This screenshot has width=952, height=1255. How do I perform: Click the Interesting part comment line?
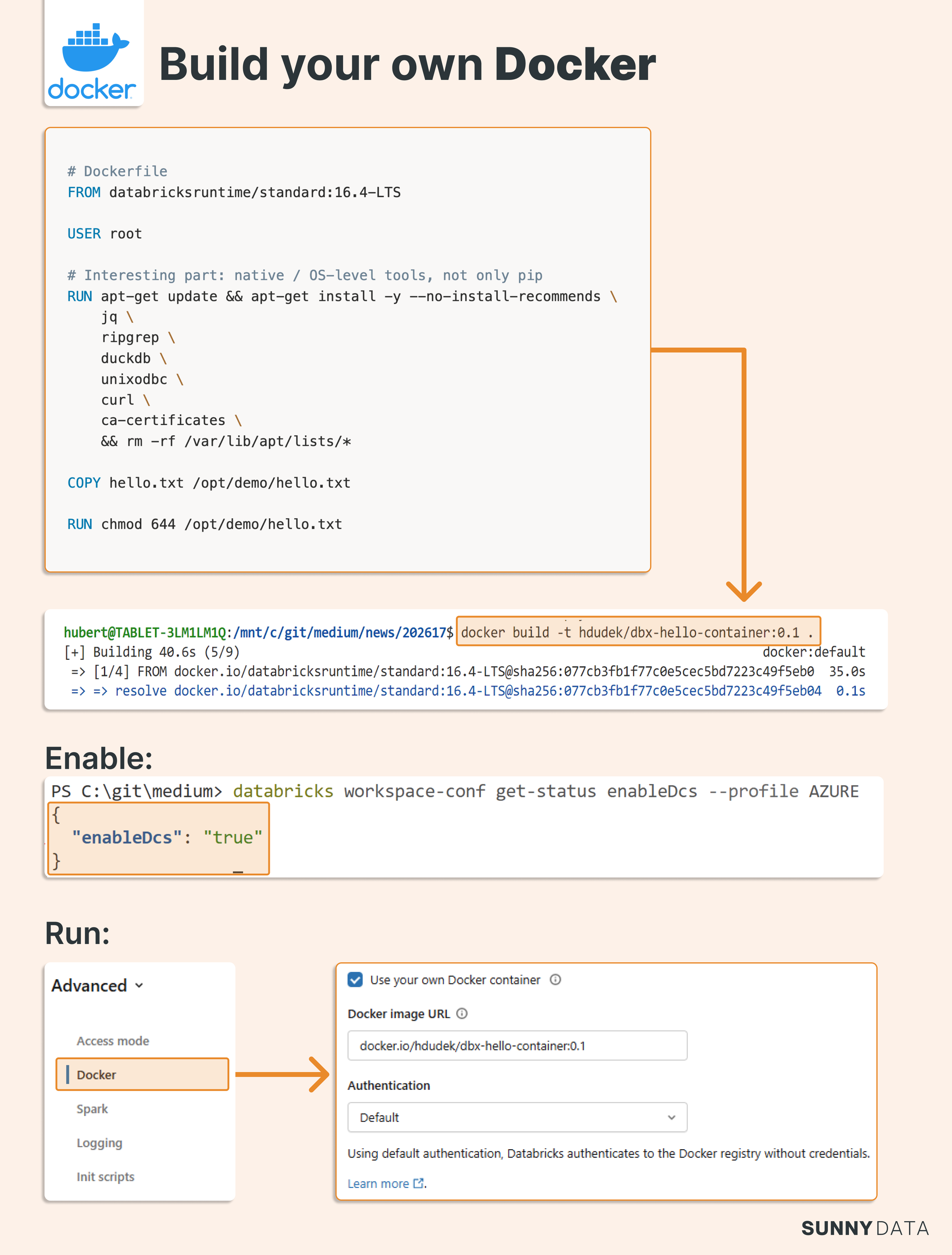(305, 275)
